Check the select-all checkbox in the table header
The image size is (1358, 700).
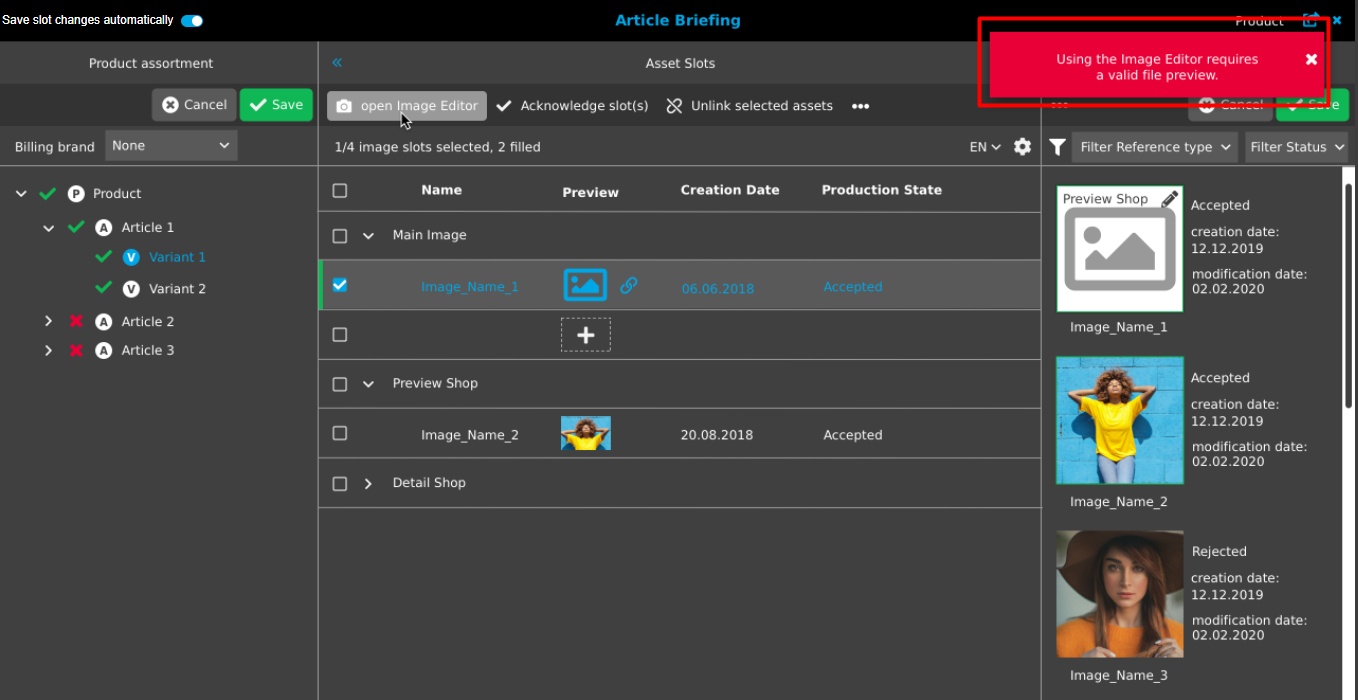click(x=340, y=189)
